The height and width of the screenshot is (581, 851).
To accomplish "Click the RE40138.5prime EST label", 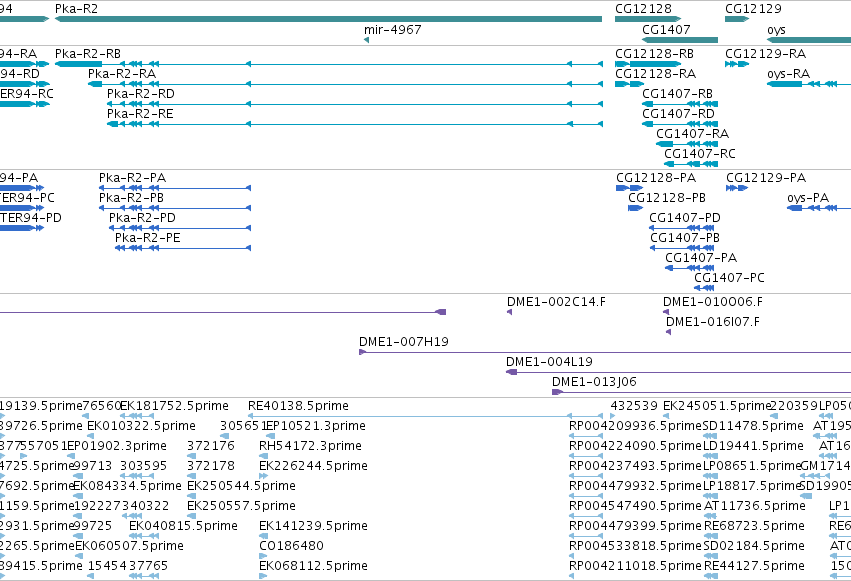I will 298,406.
